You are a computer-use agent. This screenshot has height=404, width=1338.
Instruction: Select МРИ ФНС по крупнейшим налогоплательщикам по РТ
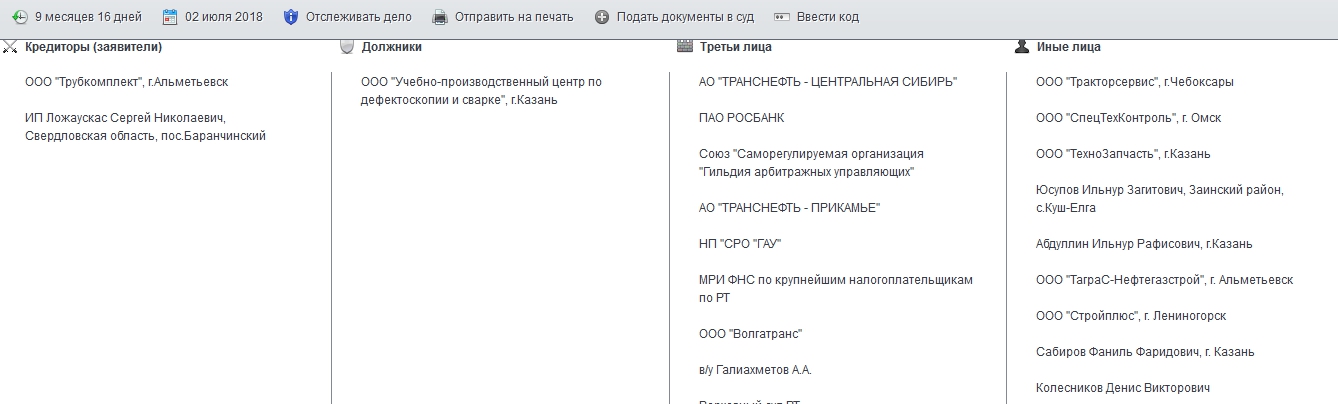[836, 289]
